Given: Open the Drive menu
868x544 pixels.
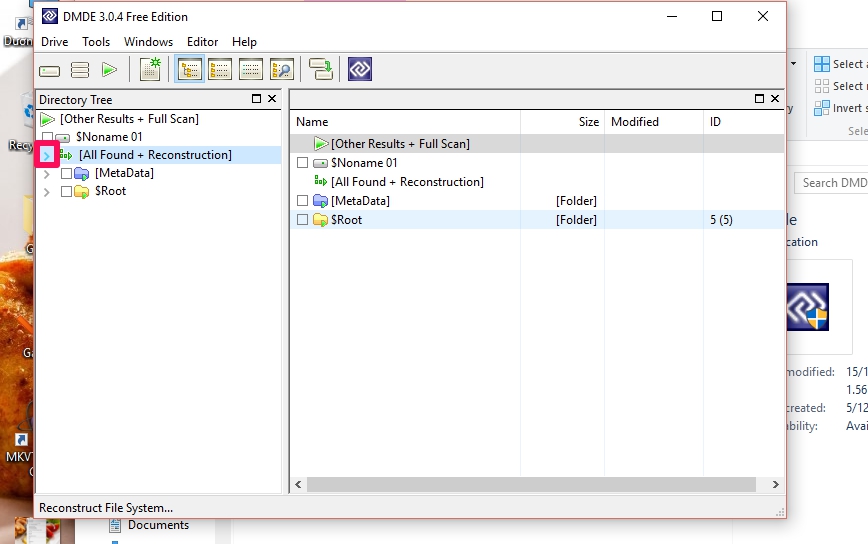Looking at the screenshot, I should point(54,42).
